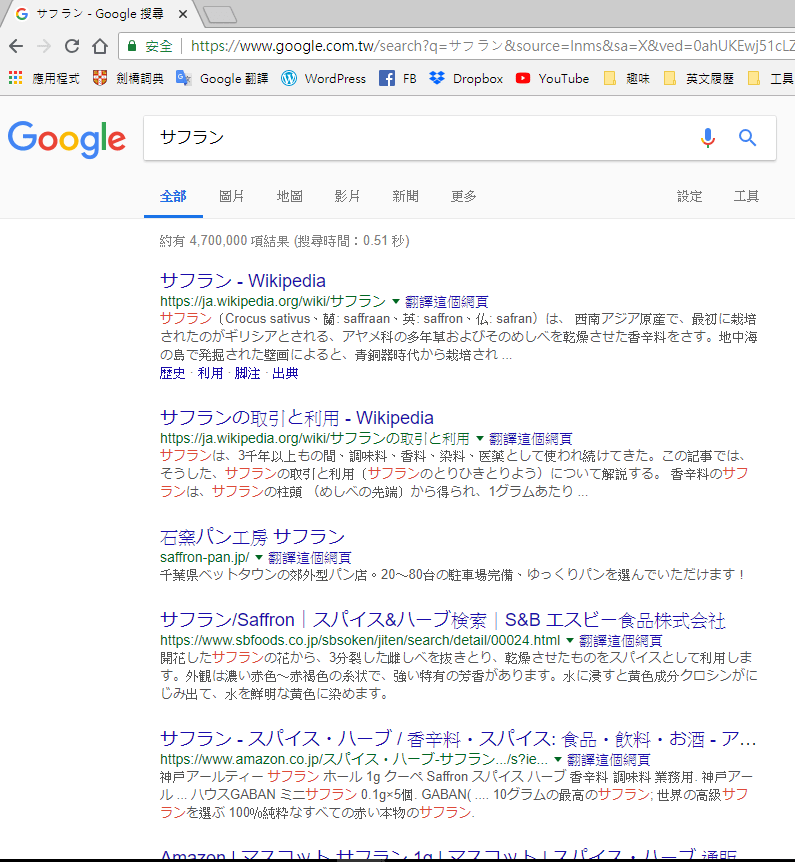Click the Google logo
Image resolution: width=795 pixels, height=862 pixels.
tap(67, 139)
